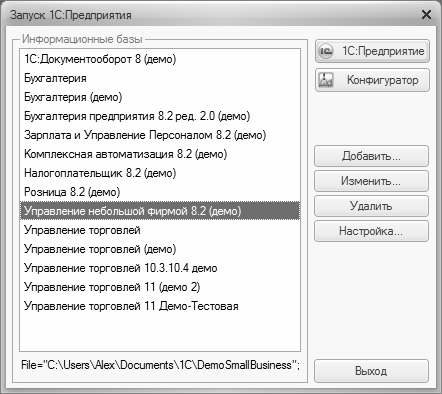Click the Конфигуратор drafting icon

coord(326,80)
